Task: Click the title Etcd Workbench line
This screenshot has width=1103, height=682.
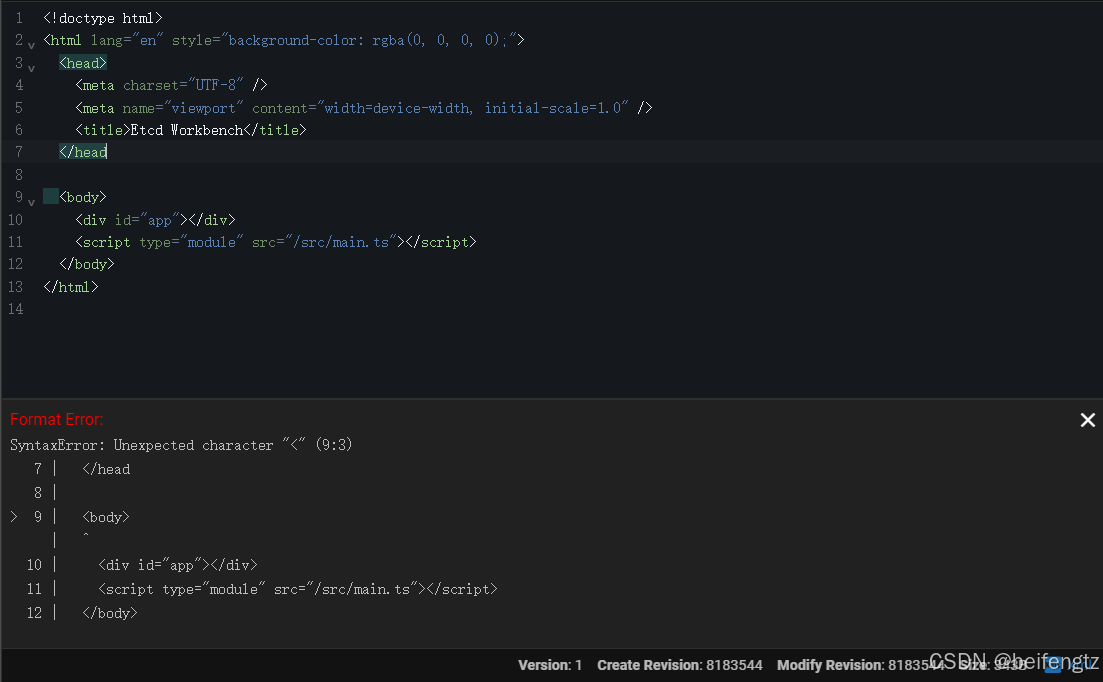Action: click(x=191, y=130)
